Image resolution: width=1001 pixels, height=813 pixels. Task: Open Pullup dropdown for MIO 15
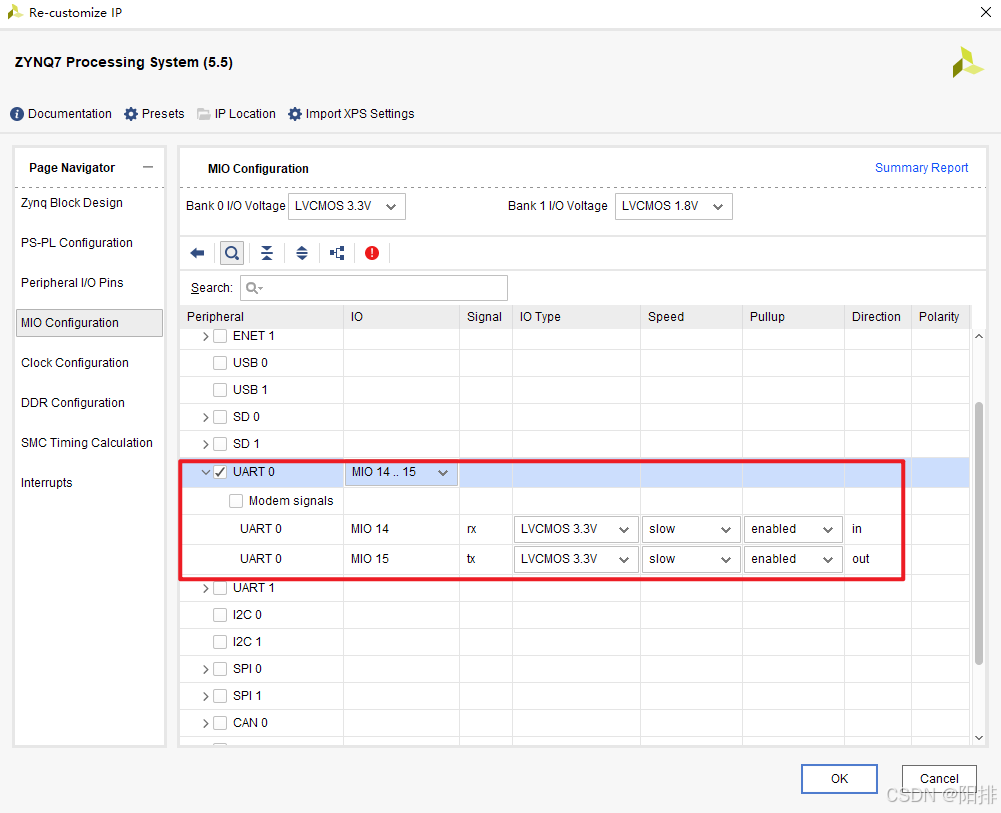(793, 559)
